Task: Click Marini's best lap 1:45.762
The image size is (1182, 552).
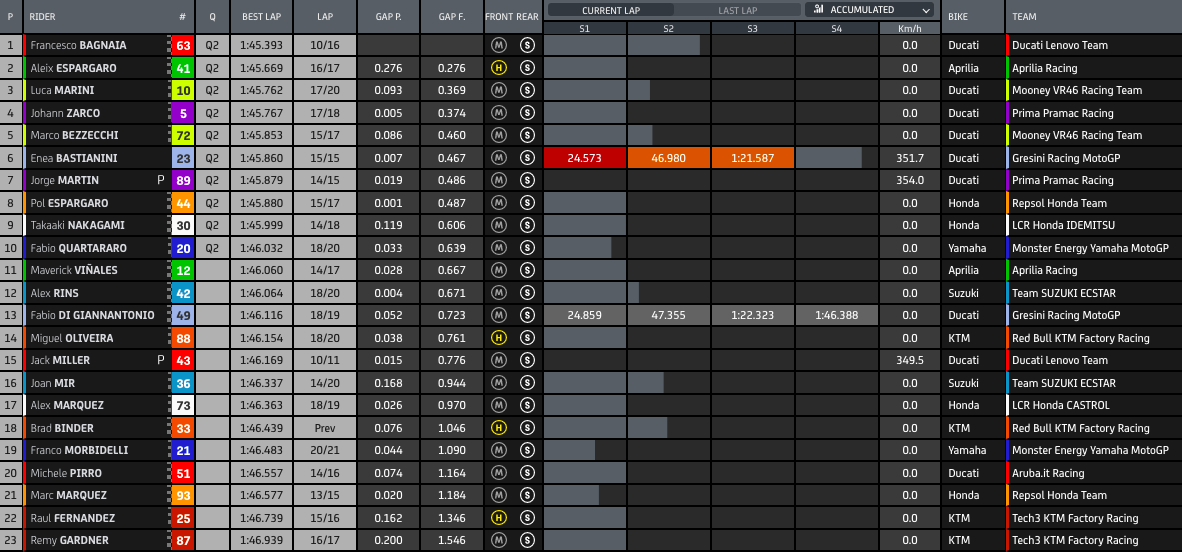Action: click(x=262, y=90)
